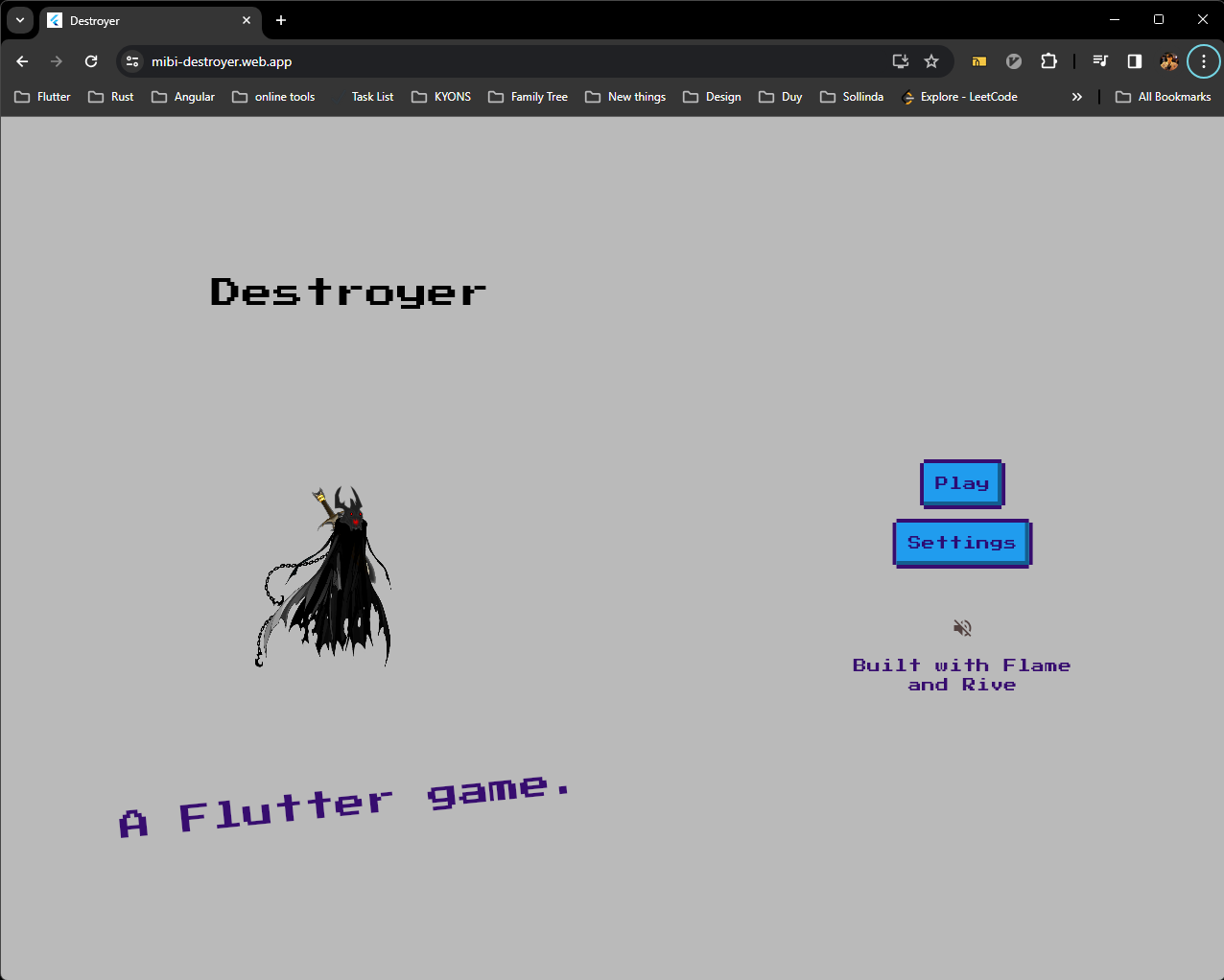Navigate back with the arrow
Screen dimensions: 1224x980
coord(21,60)
